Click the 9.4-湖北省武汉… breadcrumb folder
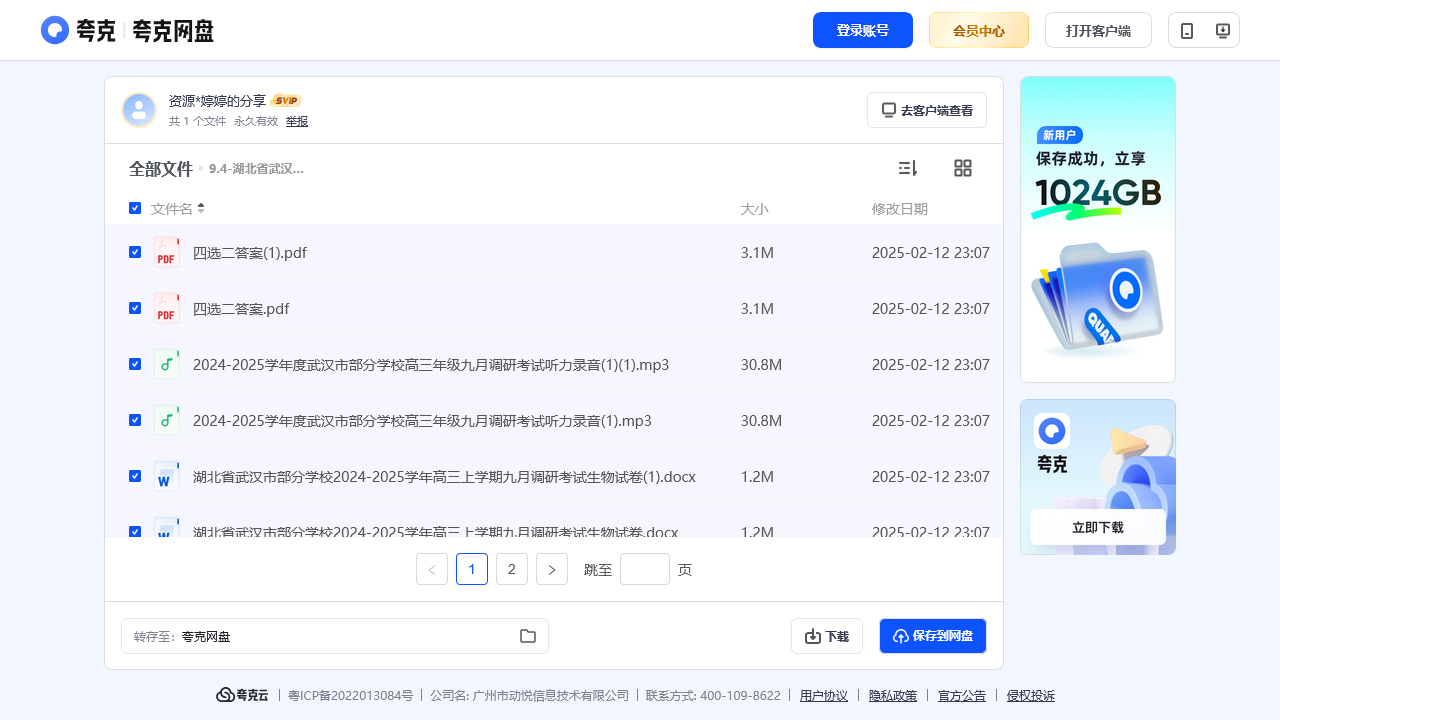Viewport: 1452px width, 720px height. pyautogui.click(x=256, y=169)
